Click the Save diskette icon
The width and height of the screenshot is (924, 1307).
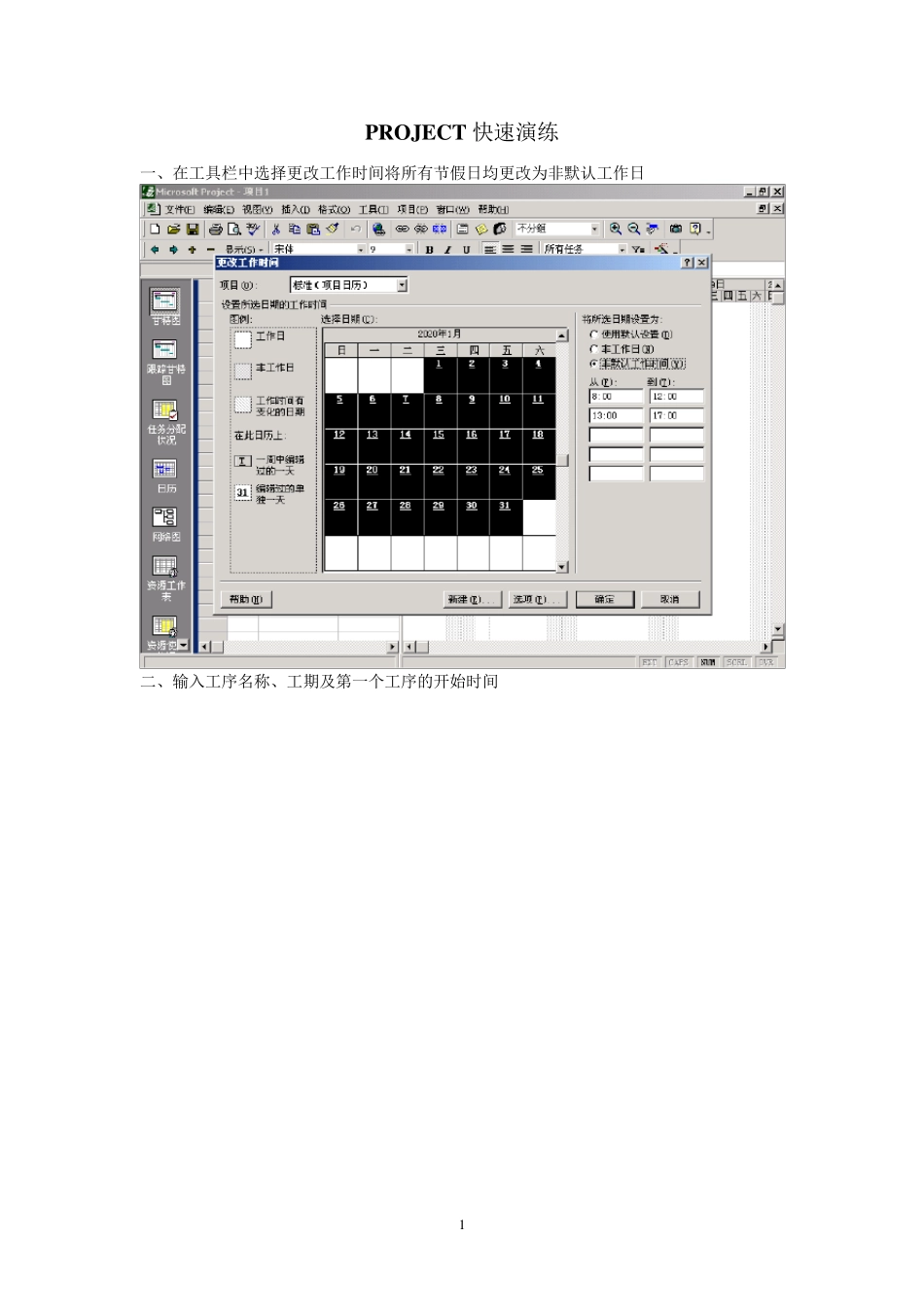pos(193,229)
